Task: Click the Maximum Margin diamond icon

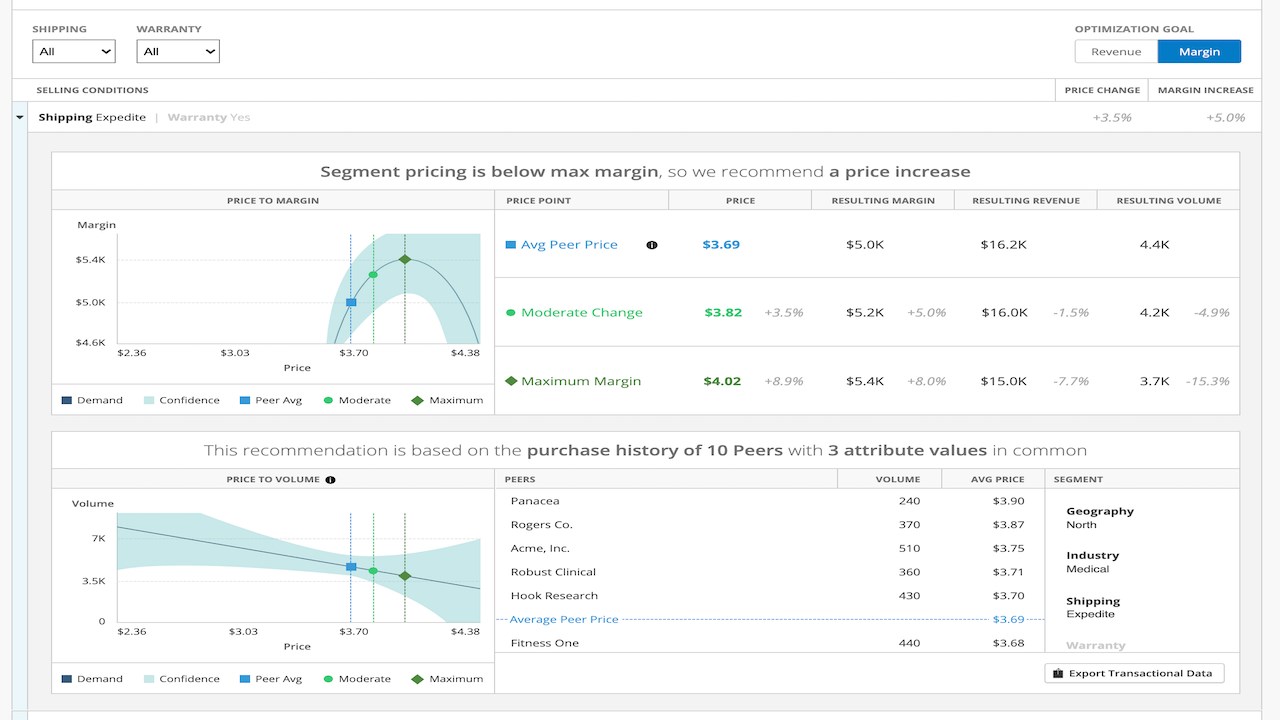Action: pyautogui.click(x=511, y=381)
